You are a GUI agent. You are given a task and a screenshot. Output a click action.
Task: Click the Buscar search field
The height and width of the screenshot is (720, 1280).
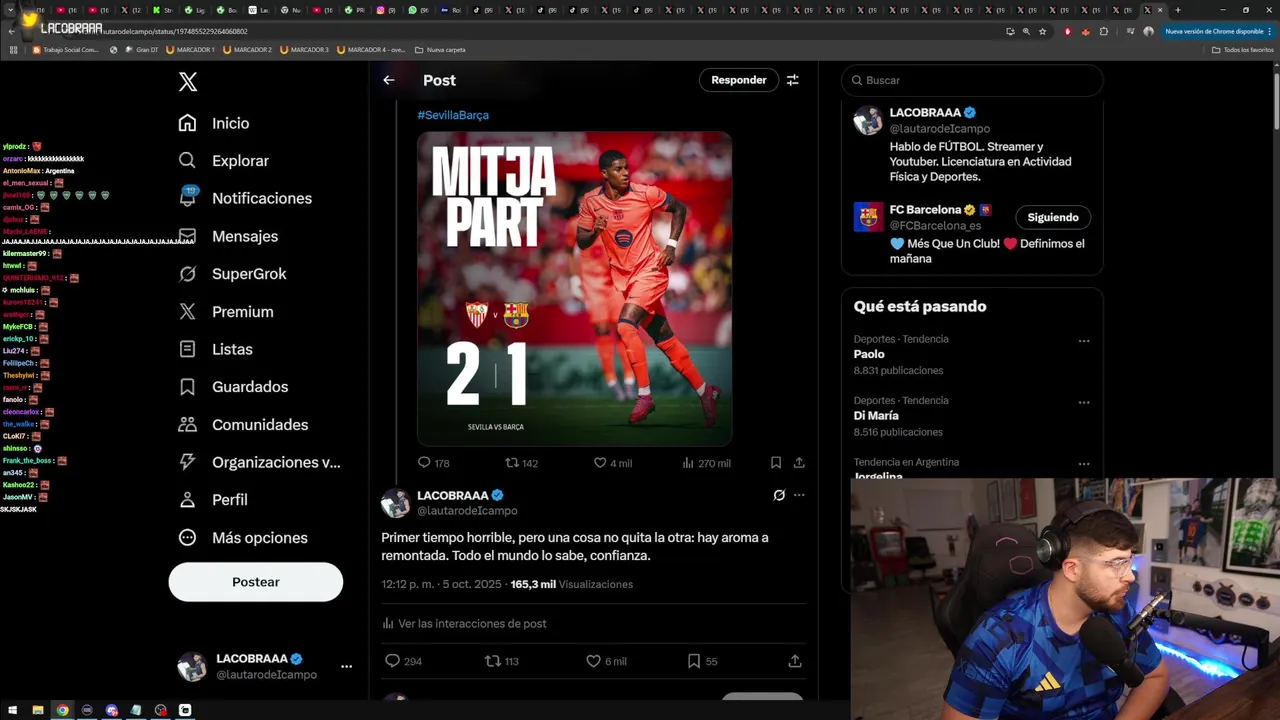(972, 80)
